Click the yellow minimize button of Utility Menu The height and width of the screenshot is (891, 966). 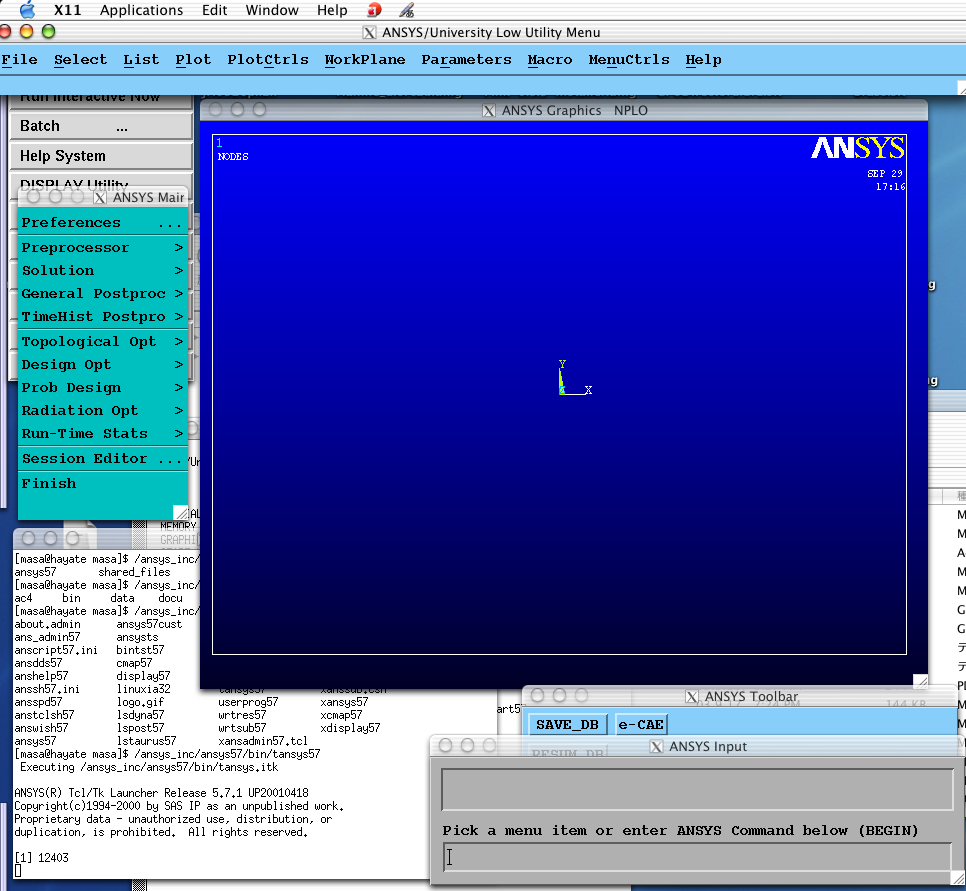tap(26, 31)
